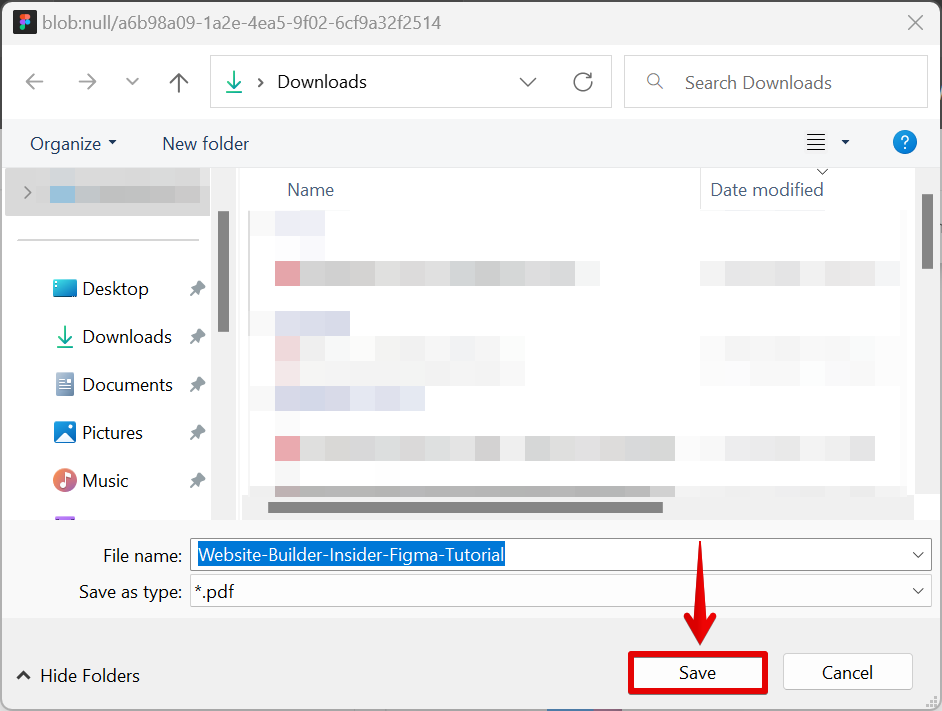
Task: Open the Organize menu
Action: 73,144
